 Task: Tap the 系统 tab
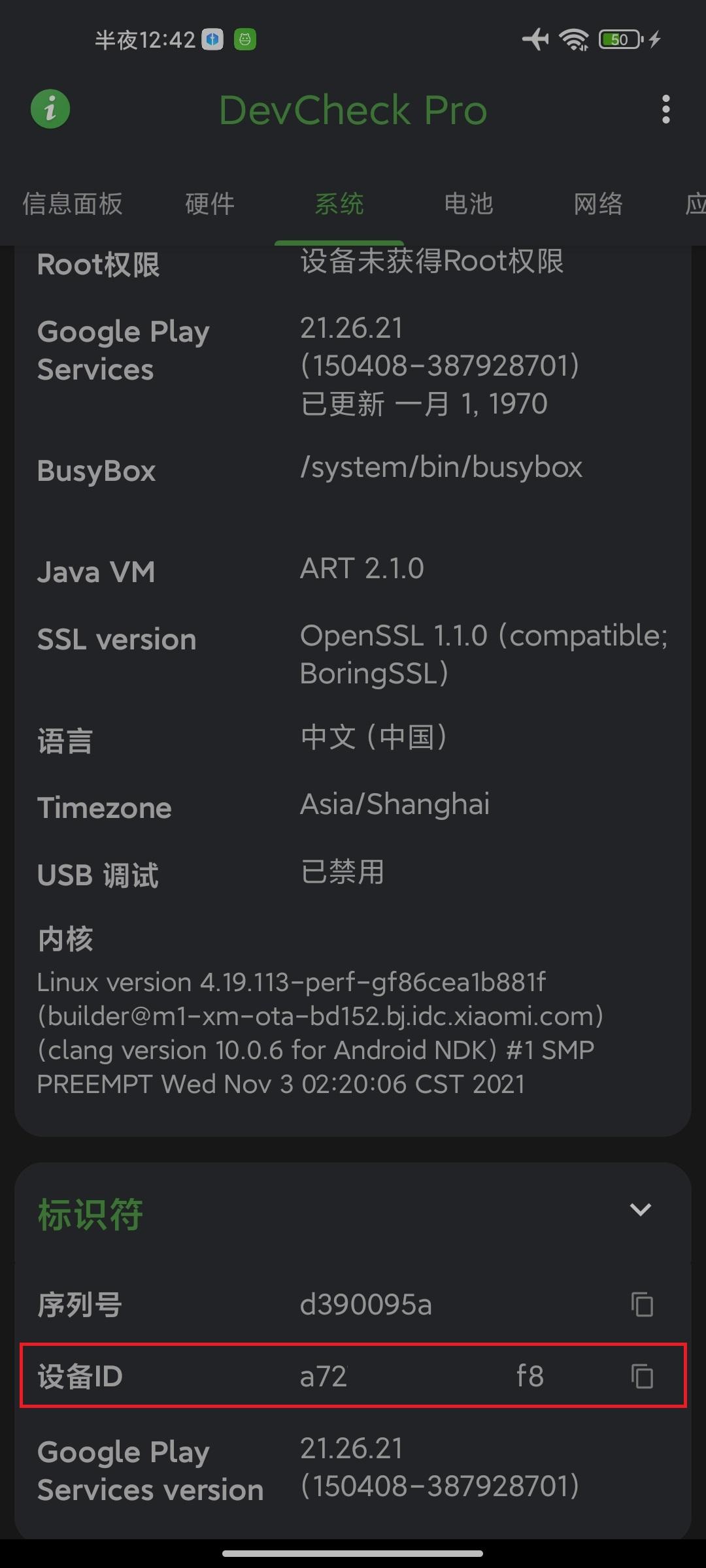(339, 204)
